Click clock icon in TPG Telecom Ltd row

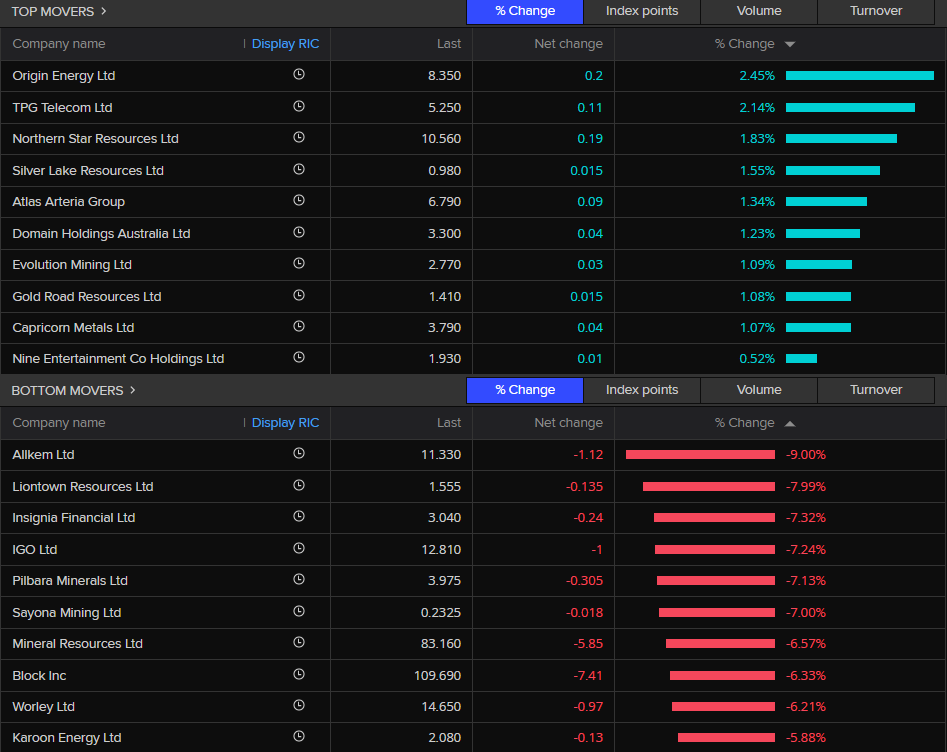299,106
